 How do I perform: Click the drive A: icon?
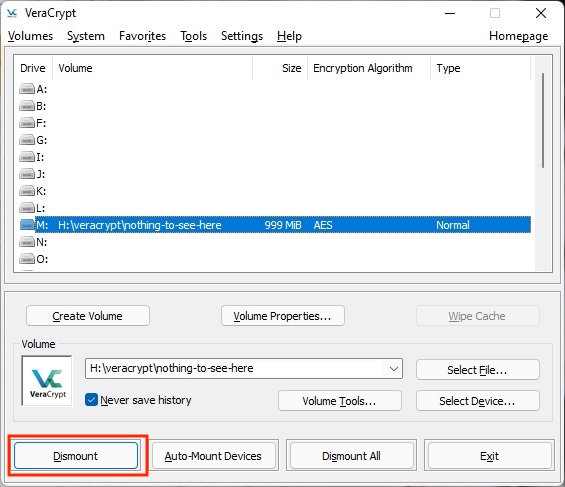(x=27, y=89)
